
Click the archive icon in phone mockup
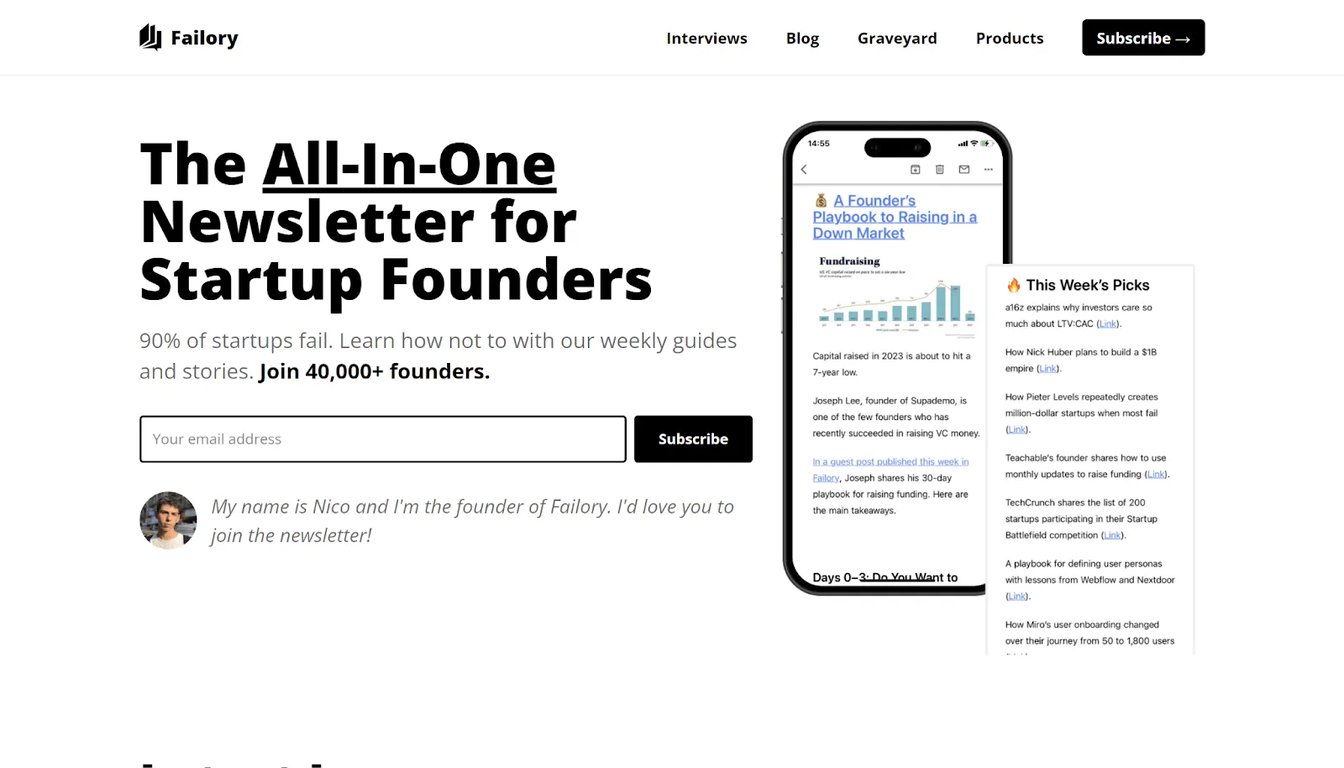point(915,170)
